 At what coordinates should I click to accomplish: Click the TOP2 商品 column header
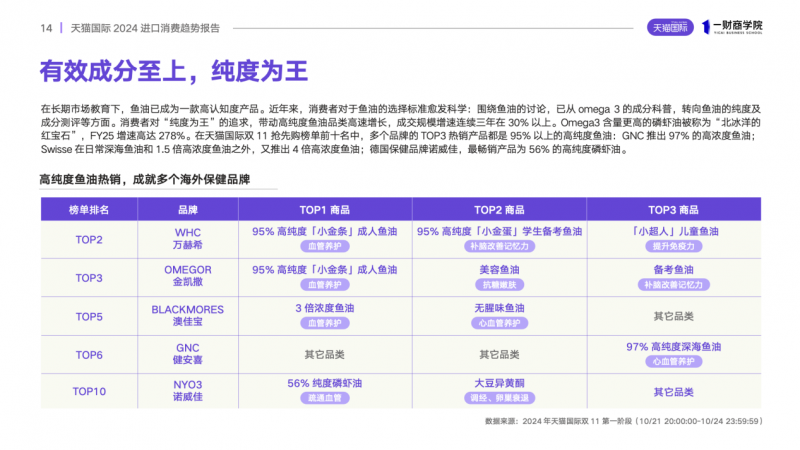[499, 210]
